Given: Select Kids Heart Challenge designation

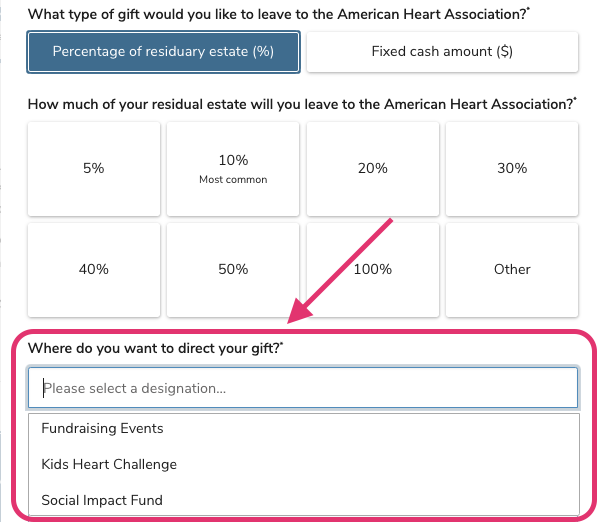Looking at the screenshot, I should [109, 464].
